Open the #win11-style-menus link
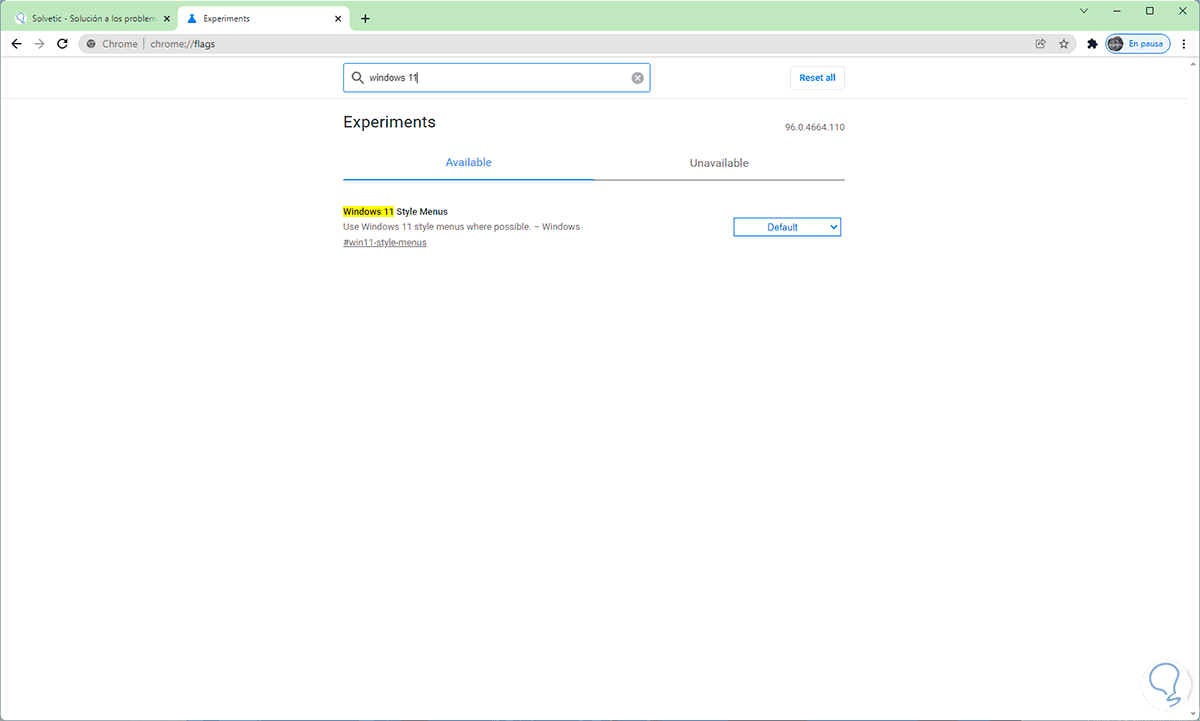Viewport: 1200px width, 721px height. (385, 242)
